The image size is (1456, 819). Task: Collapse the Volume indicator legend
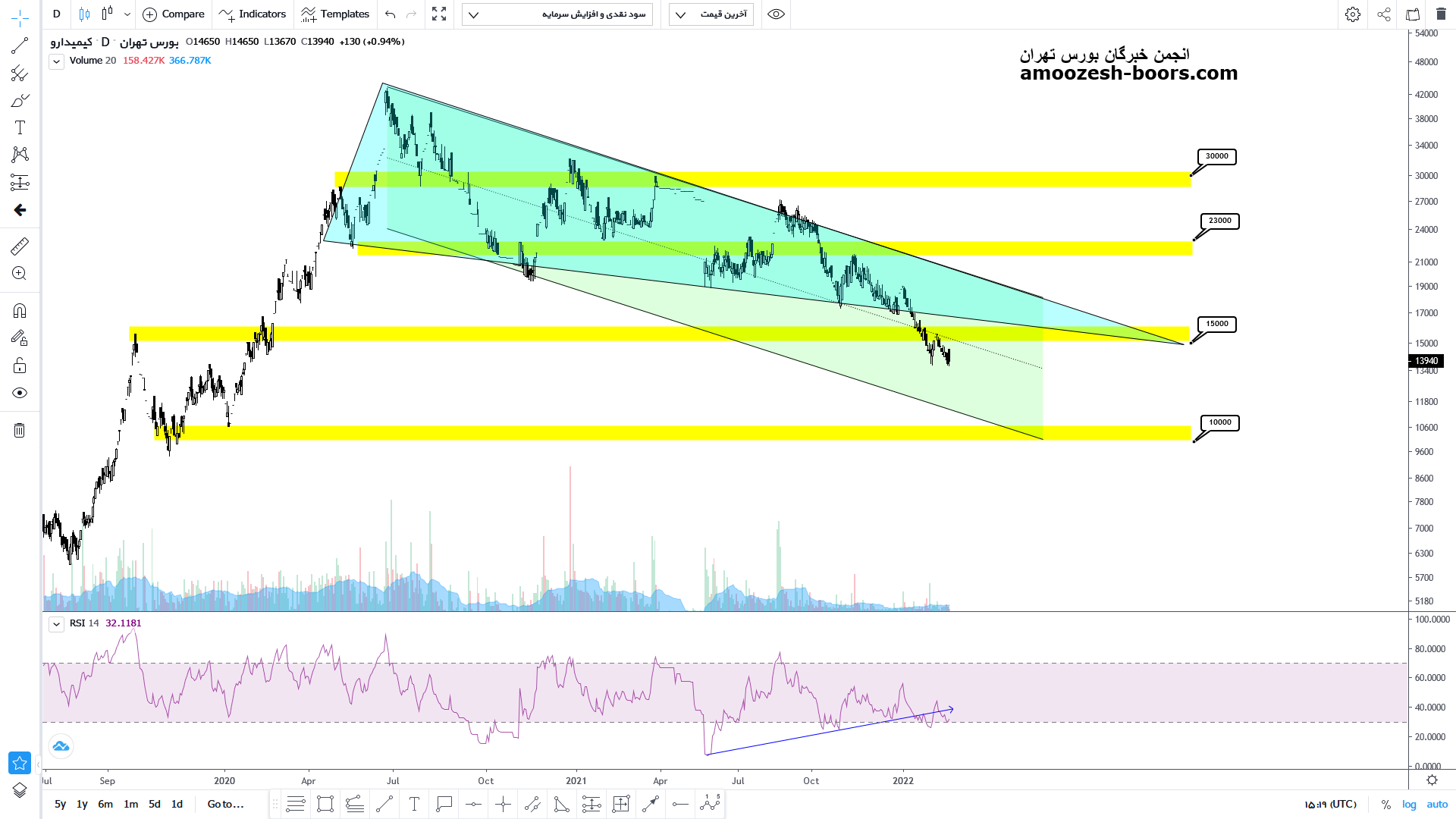[56, 61]
